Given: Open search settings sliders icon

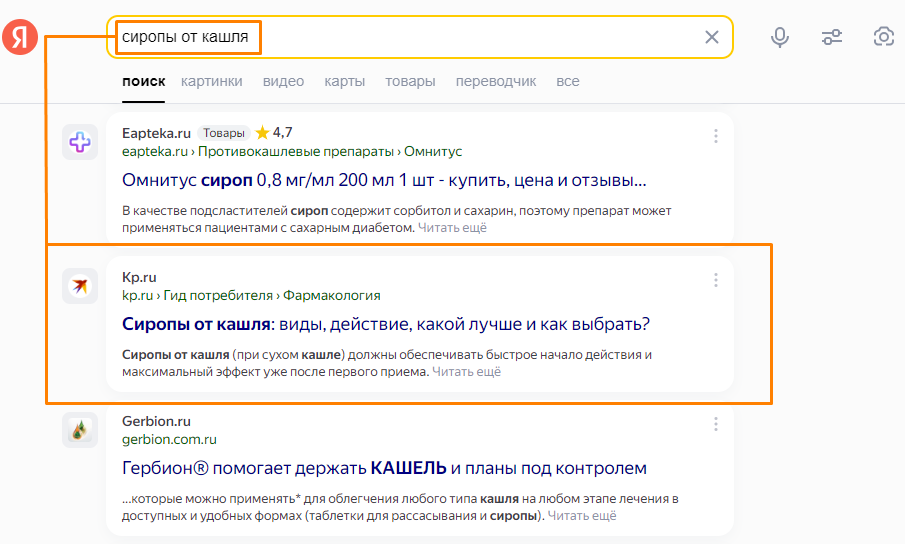Looking at the screenshot, I should [832, 37].
